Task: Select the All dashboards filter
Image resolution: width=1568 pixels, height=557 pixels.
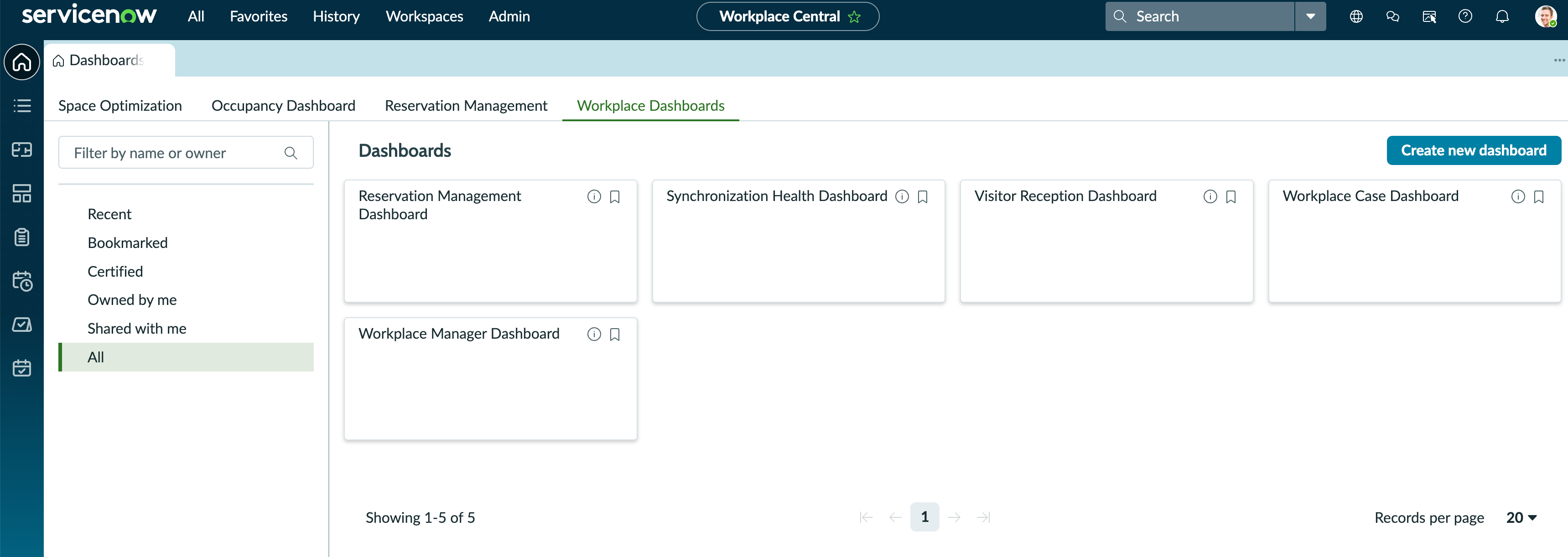Action: (x=186, y=357)
